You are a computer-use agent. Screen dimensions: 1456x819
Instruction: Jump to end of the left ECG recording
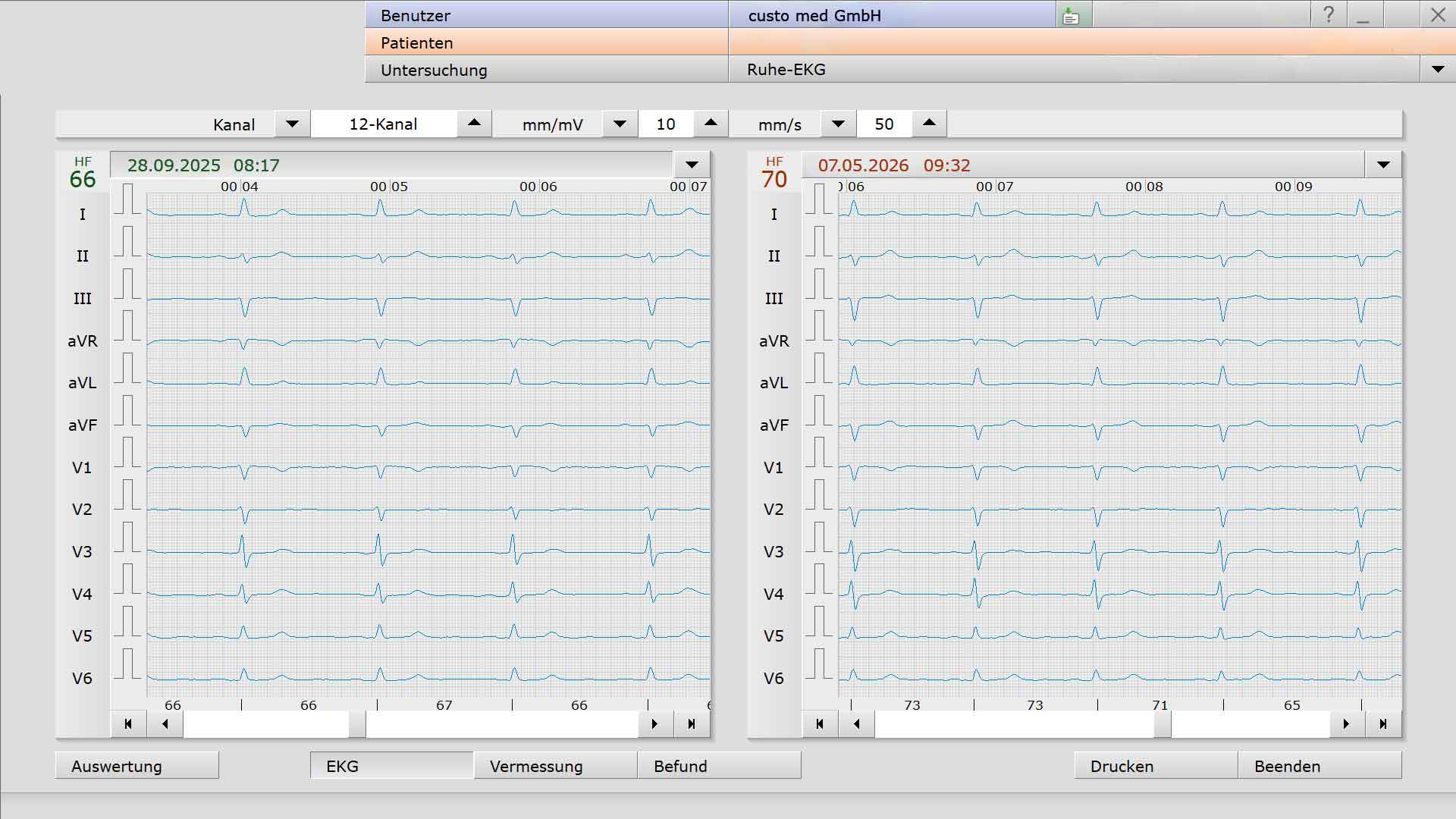(x=692, y=724)
